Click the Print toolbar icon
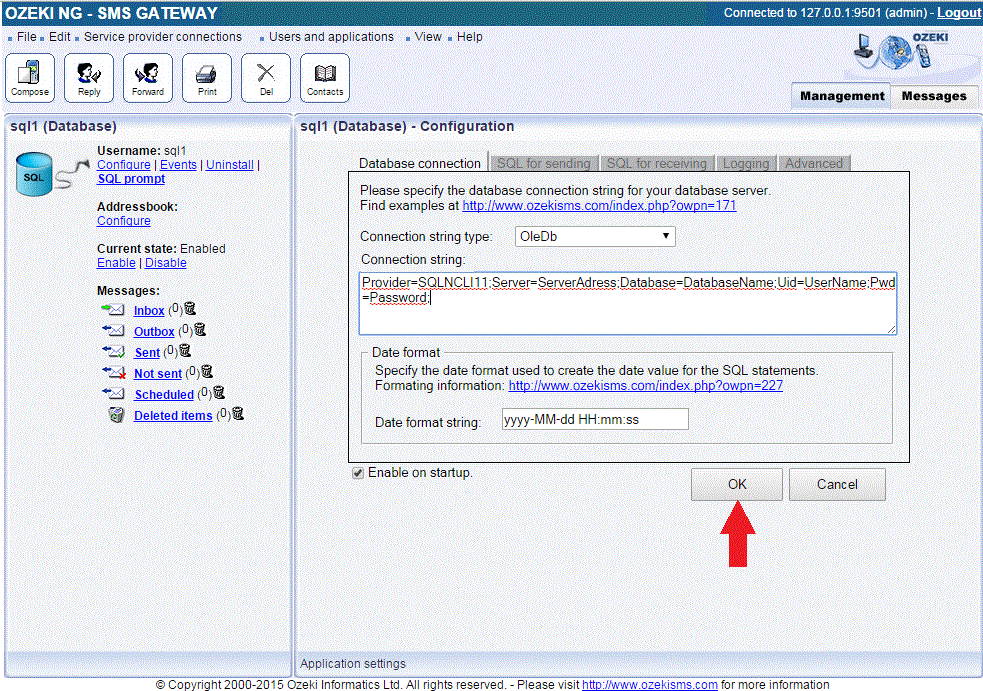The width and height of the screenshot is (983, 691). [x=207, y=78]
